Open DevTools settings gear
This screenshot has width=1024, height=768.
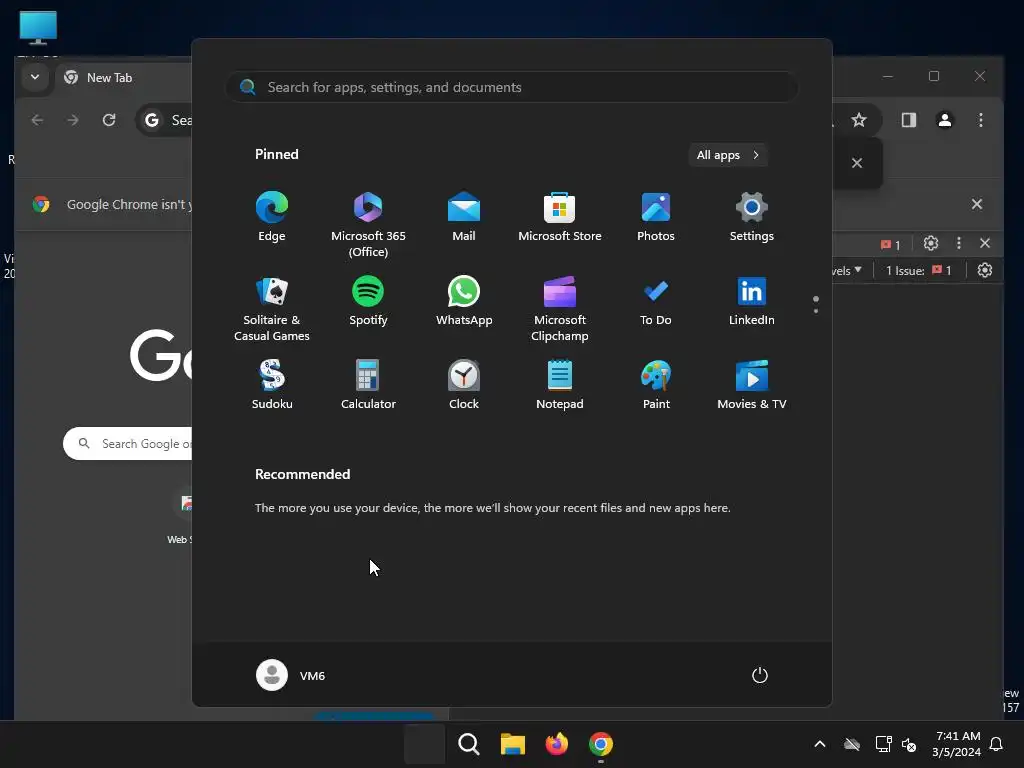point(931,244)
